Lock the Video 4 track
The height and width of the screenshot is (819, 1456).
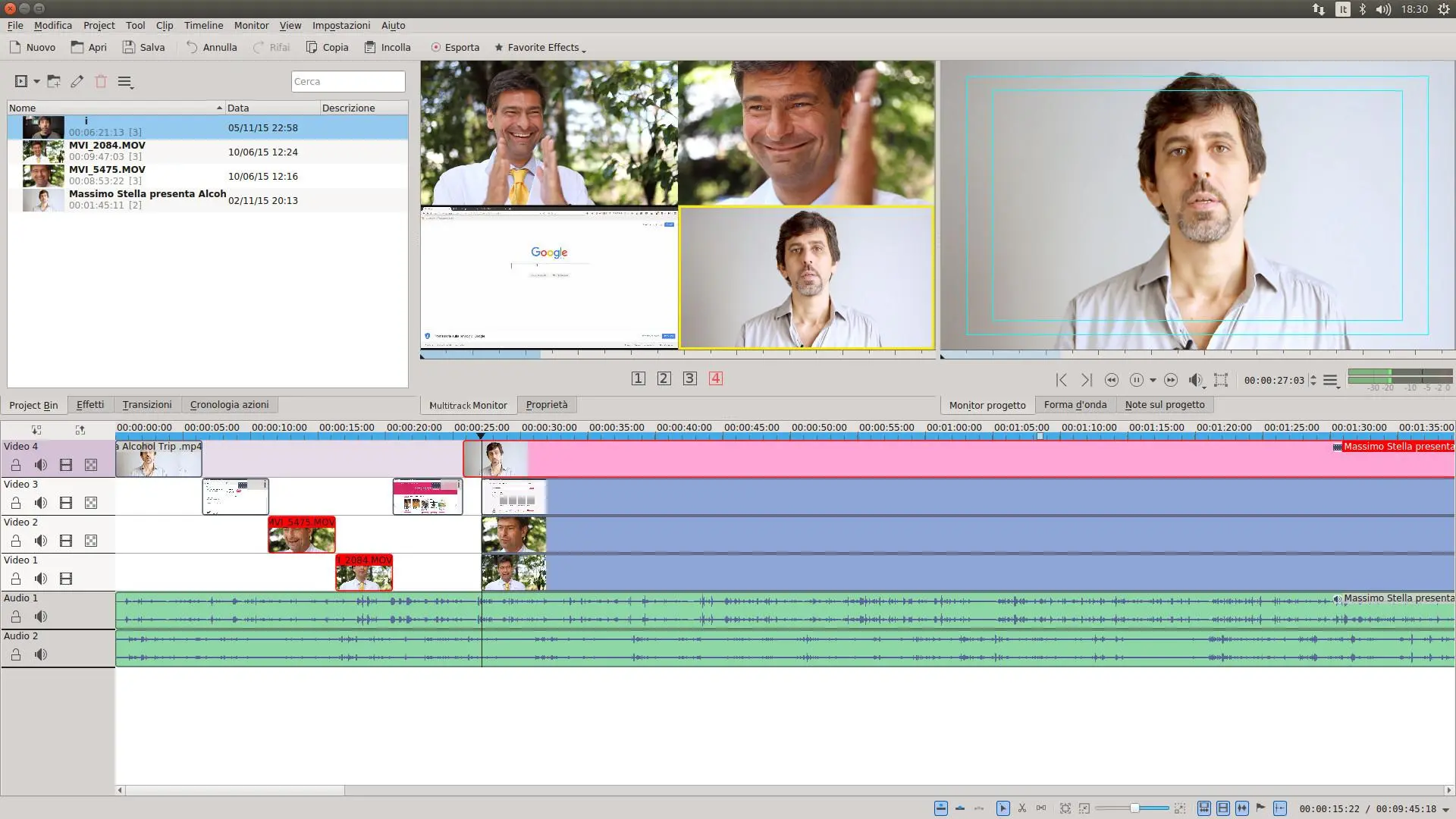(x=16, y=465)
